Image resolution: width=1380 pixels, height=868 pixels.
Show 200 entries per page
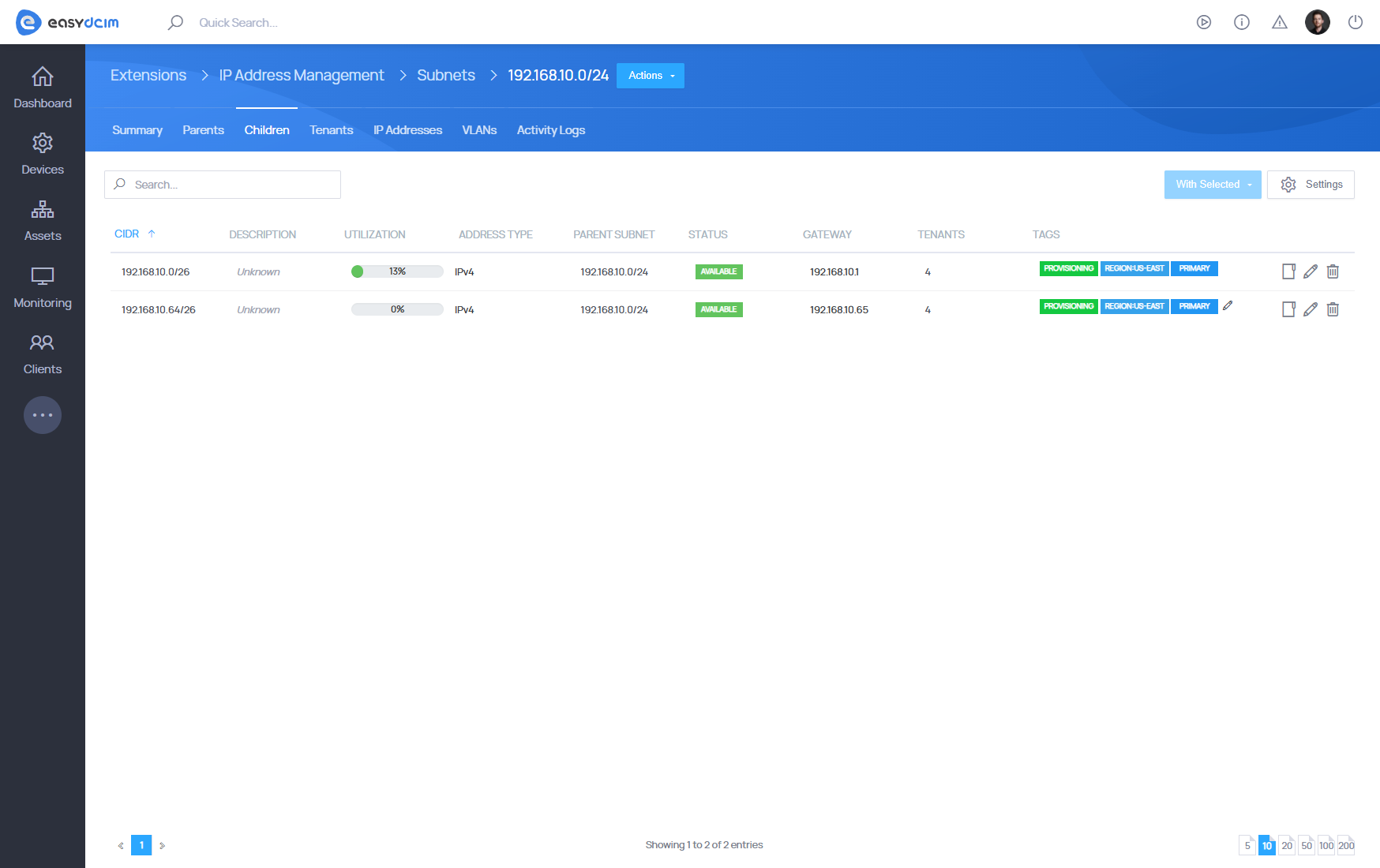click(1346, 845)
